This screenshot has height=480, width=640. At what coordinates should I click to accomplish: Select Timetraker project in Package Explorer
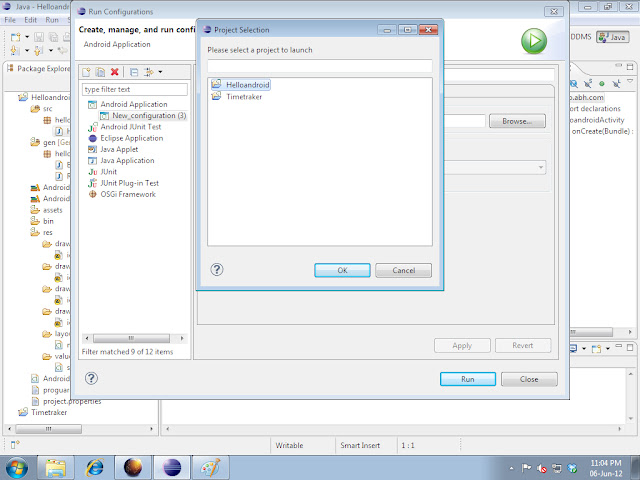tap(43, 413)
